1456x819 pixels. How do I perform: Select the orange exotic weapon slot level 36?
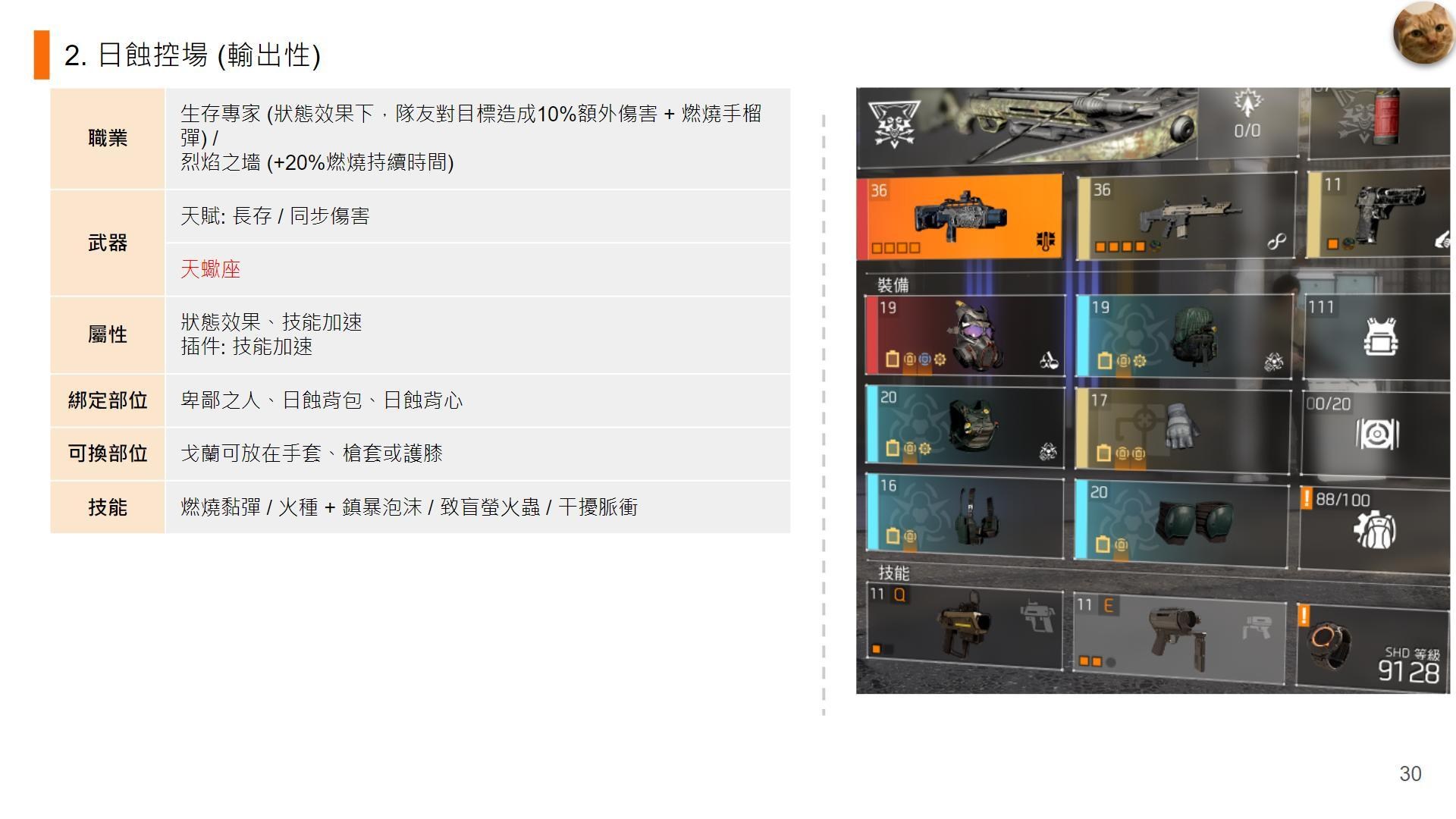[x=960, y=218]
